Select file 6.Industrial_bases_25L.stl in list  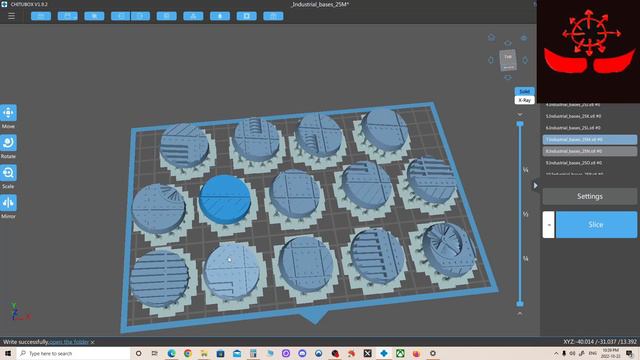589,128
